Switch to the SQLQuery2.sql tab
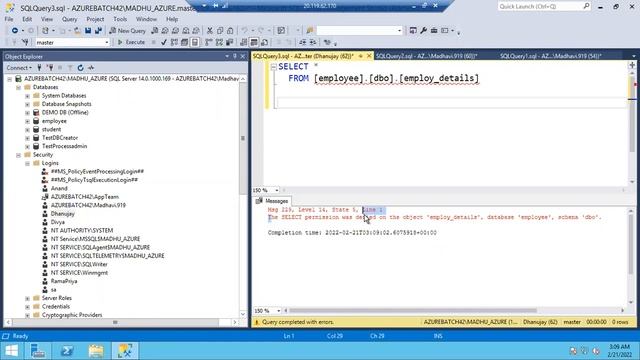Viewport: 640px width, 360px height. pyautogui.click(x=426, y=56)
